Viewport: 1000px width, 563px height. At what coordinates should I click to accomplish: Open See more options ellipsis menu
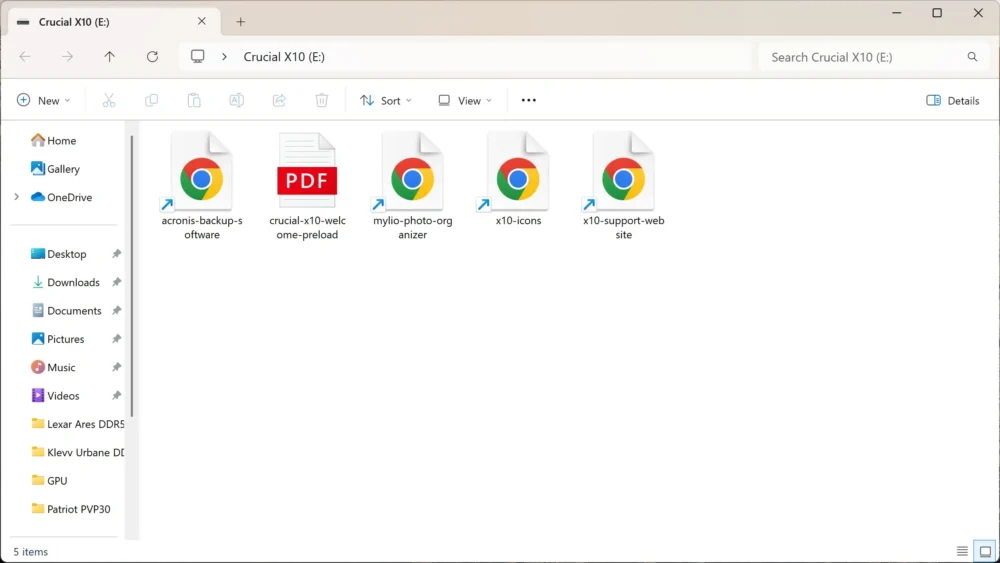pyautogui.click(x=529, y=100)
